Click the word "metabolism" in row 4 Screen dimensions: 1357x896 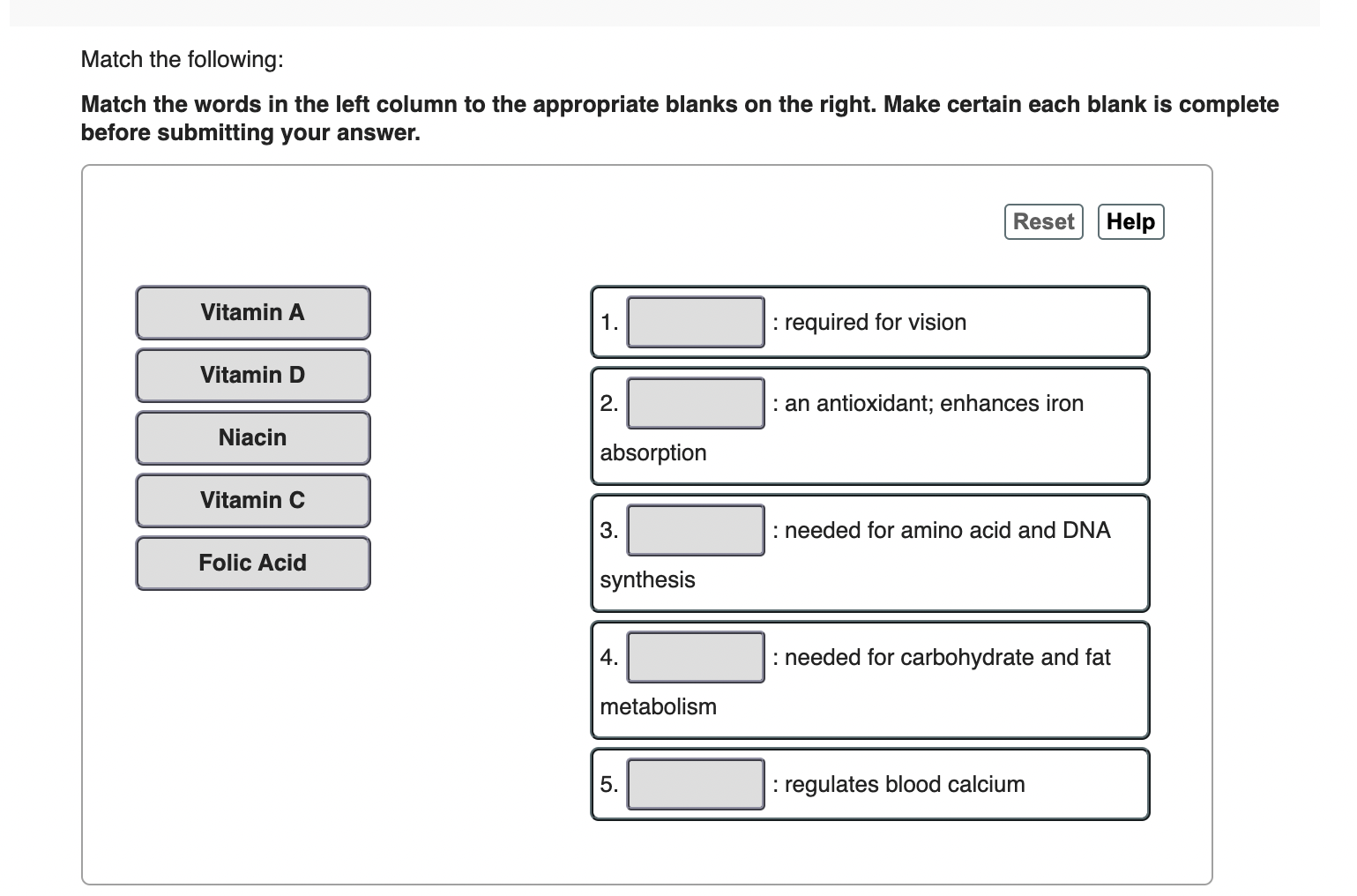click(658, 706)
